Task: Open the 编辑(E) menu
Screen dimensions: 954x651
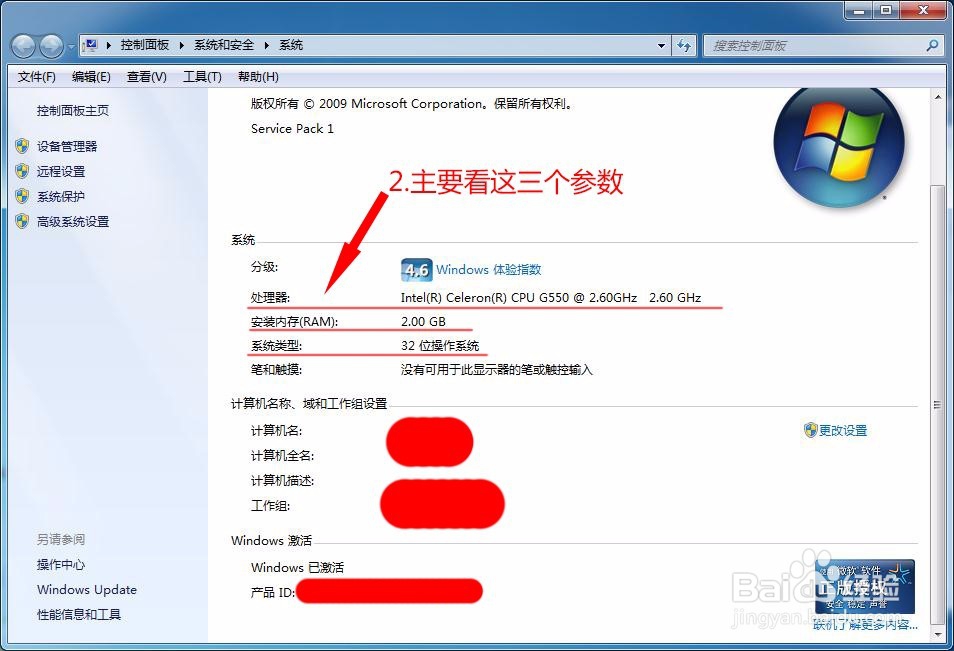Action: (x=91, y=77)
